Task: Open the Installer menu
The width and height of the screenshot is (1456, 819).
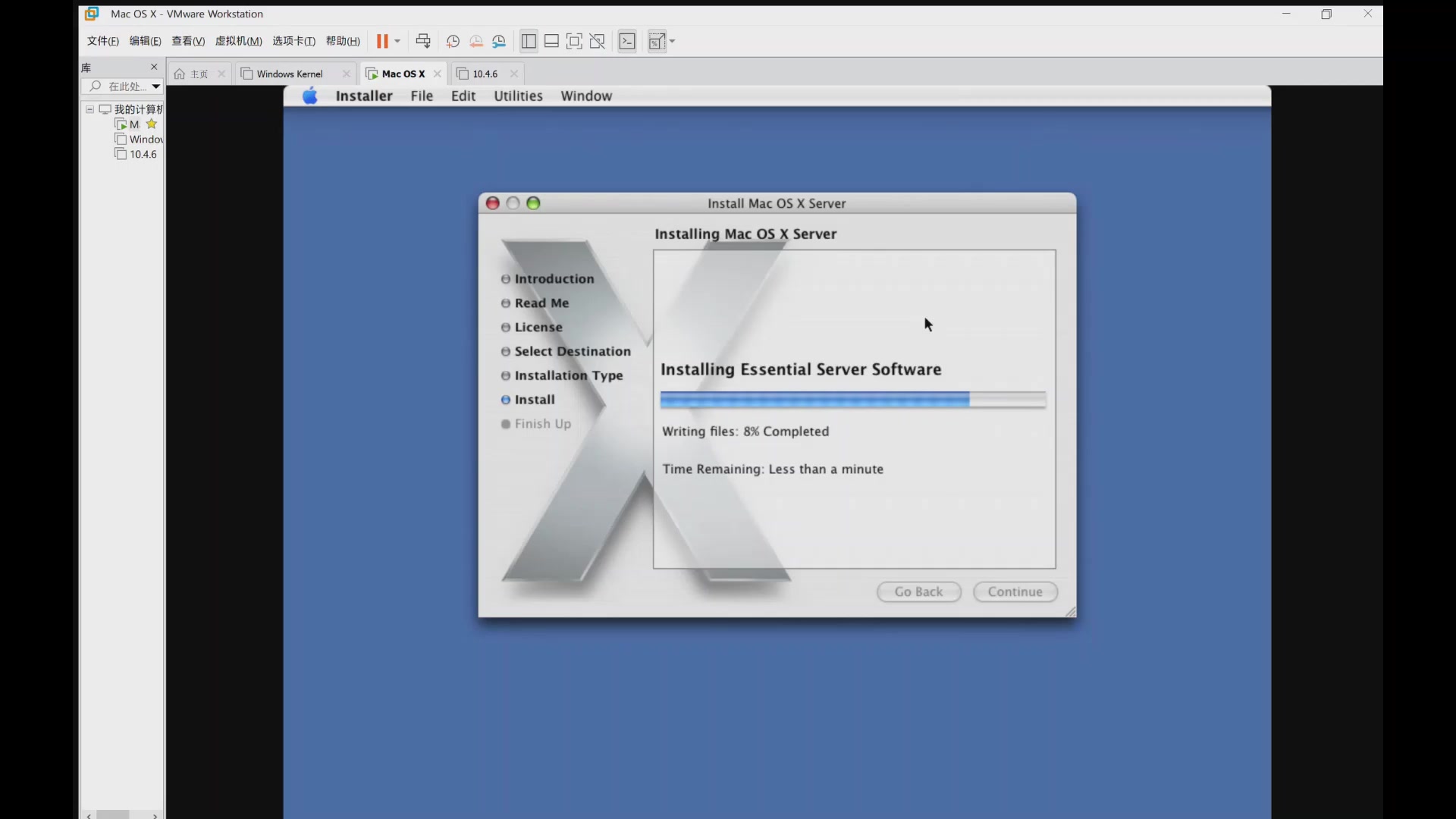Action: coord(364,96)
